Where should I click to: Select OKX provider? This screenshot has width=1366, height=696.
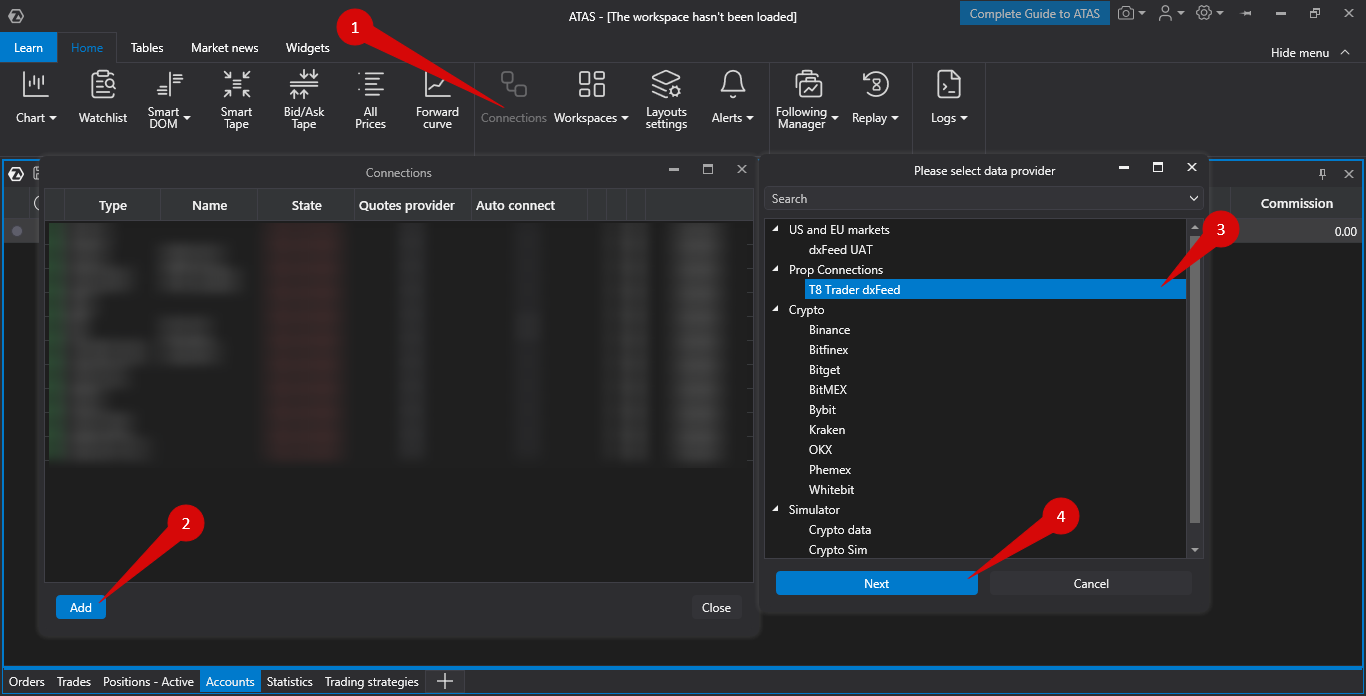click(821, 449)
